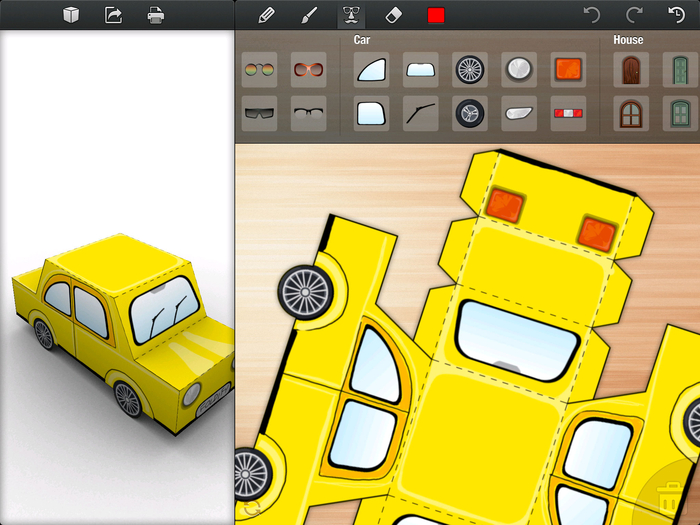This screenshot has height=525, width=700.
Task: Open the 3D model cube menu
Action: pyautogui.click(x=71, y=15)
